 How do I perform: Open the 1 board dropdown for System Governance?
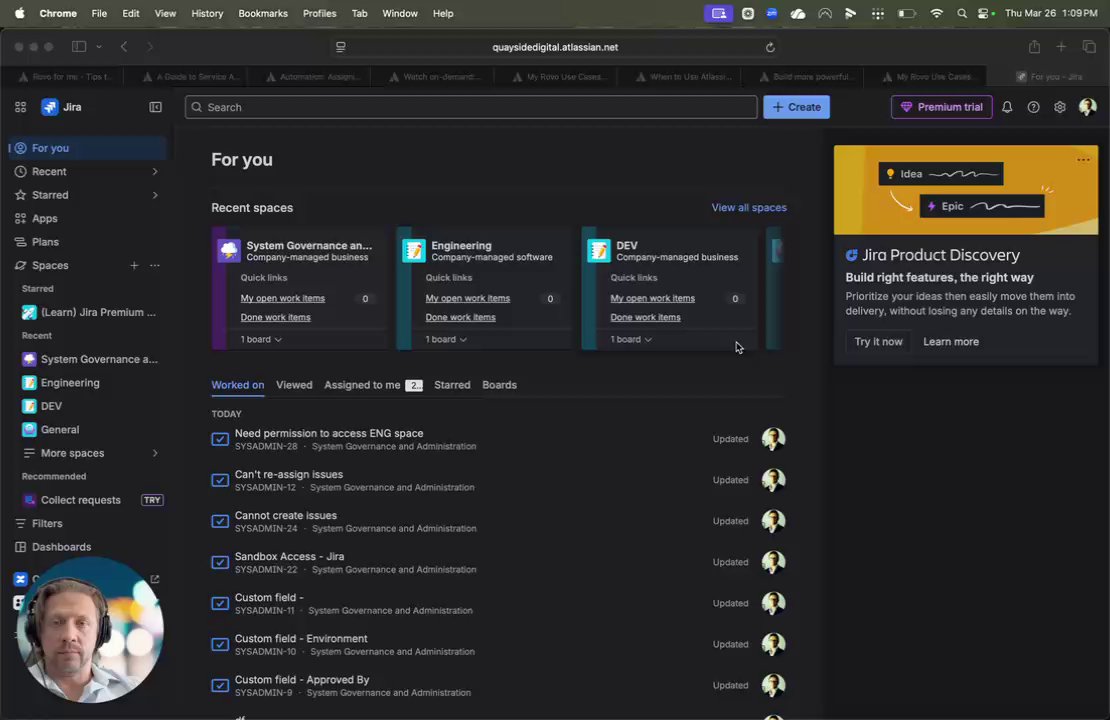[261, 339]
